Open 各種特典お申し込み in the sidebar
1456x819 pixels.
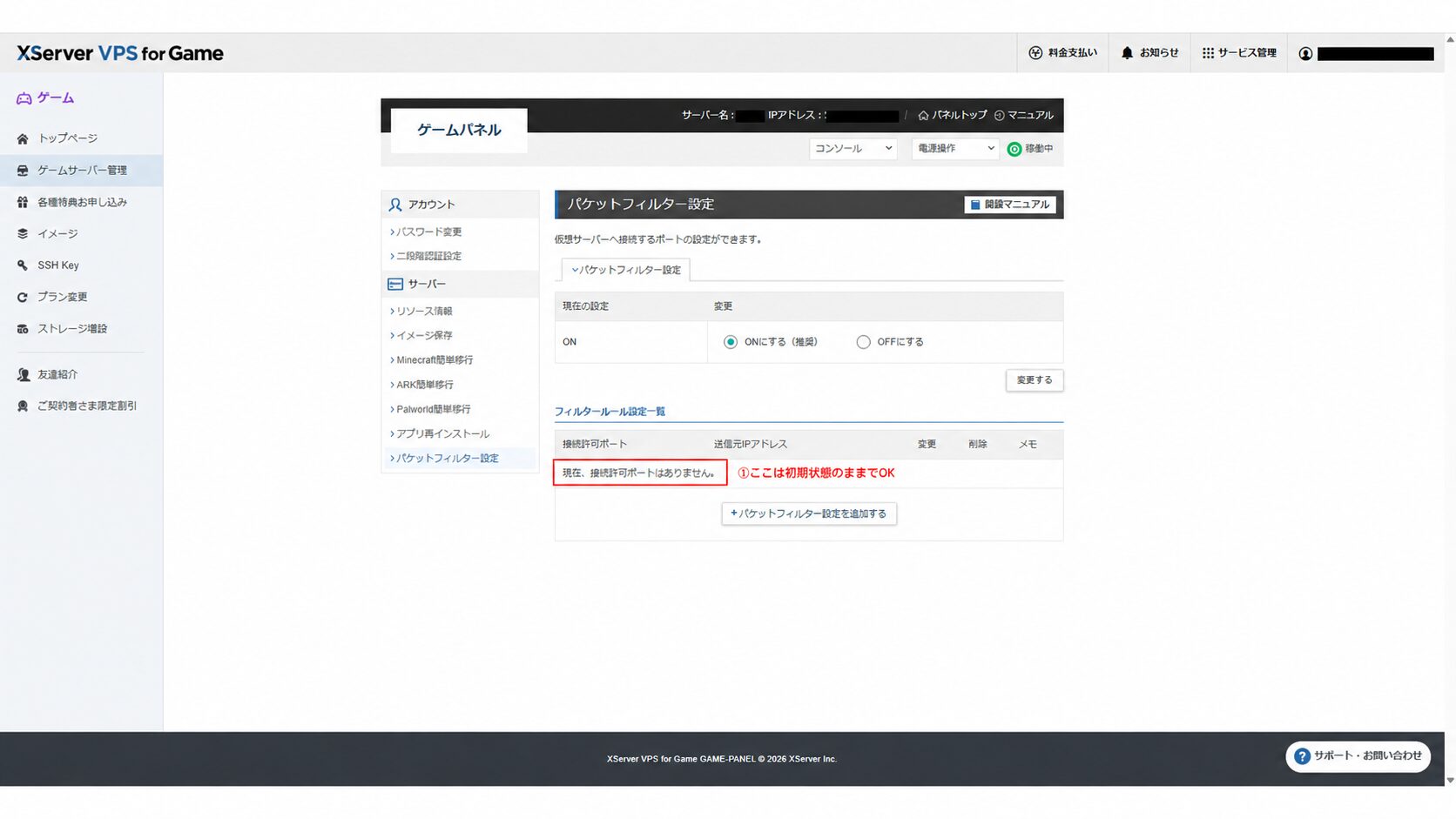[x=81, y=202]
